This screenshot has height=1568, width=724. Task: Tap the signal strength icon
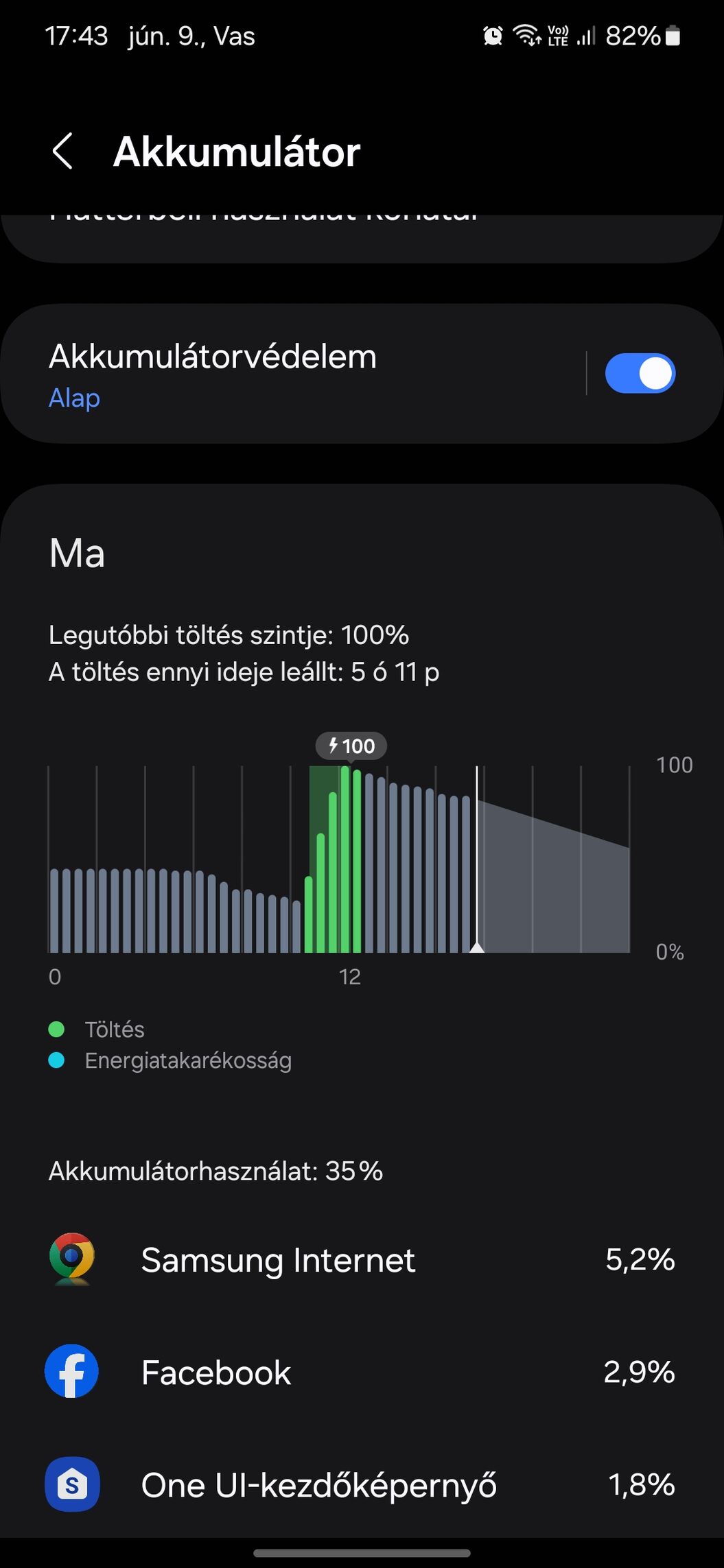coord(585,36)
